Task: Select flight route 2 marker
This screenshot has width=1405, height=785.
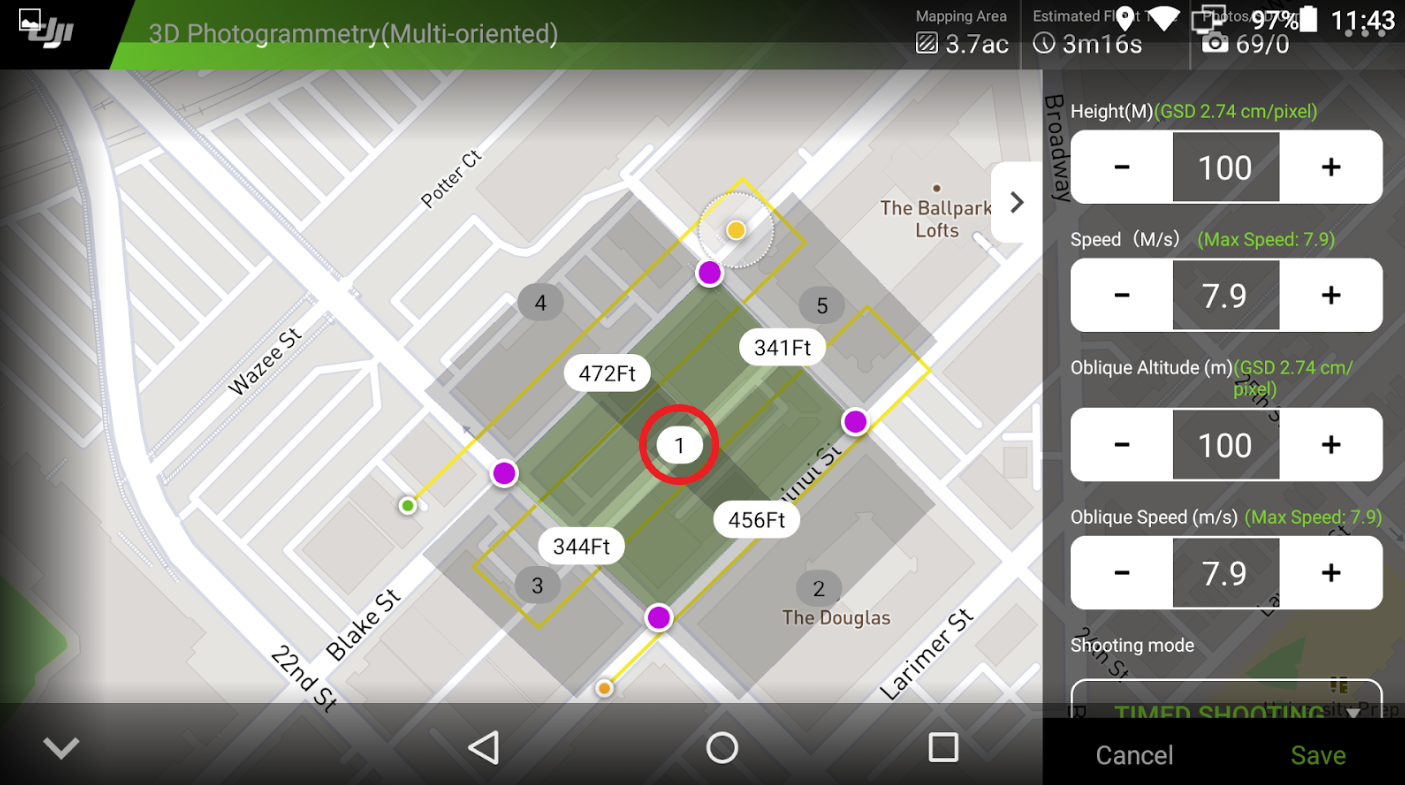Action: pyautogui.click(x=819, y=588)
